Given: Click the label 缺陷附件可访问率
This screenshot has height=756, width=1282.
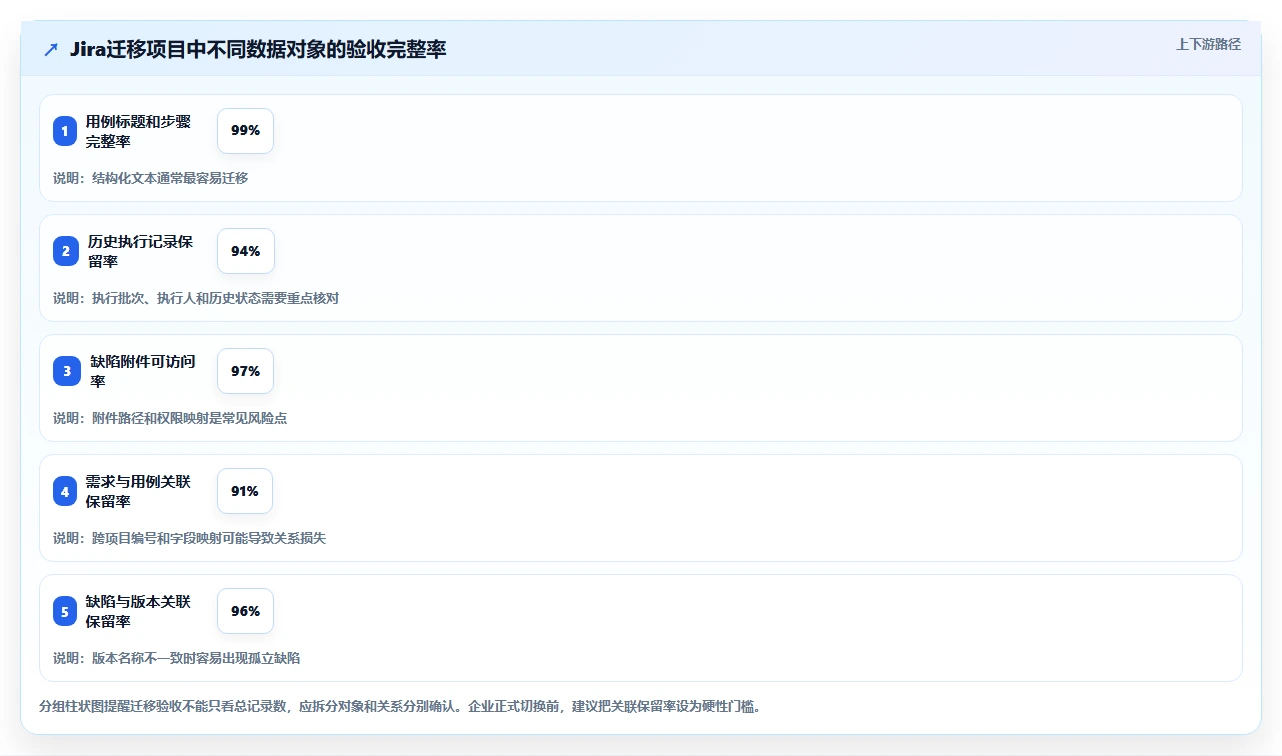Looking at the screenshot, I should pos(142,371).
